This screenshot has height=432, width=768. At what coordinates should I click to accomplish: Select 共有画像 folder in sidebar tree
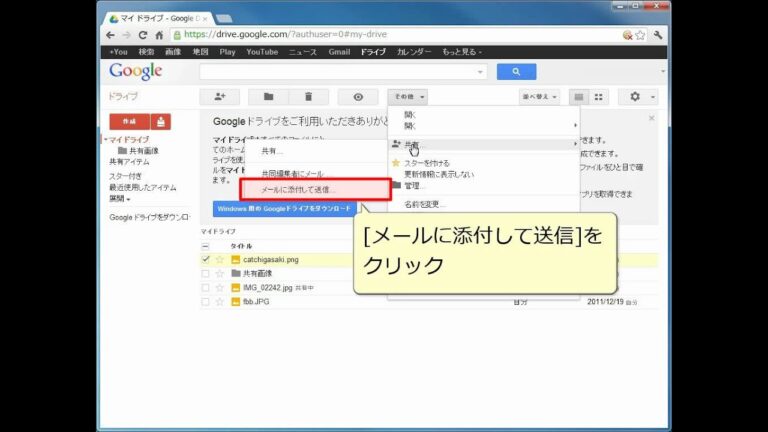[x=144, y=151]
